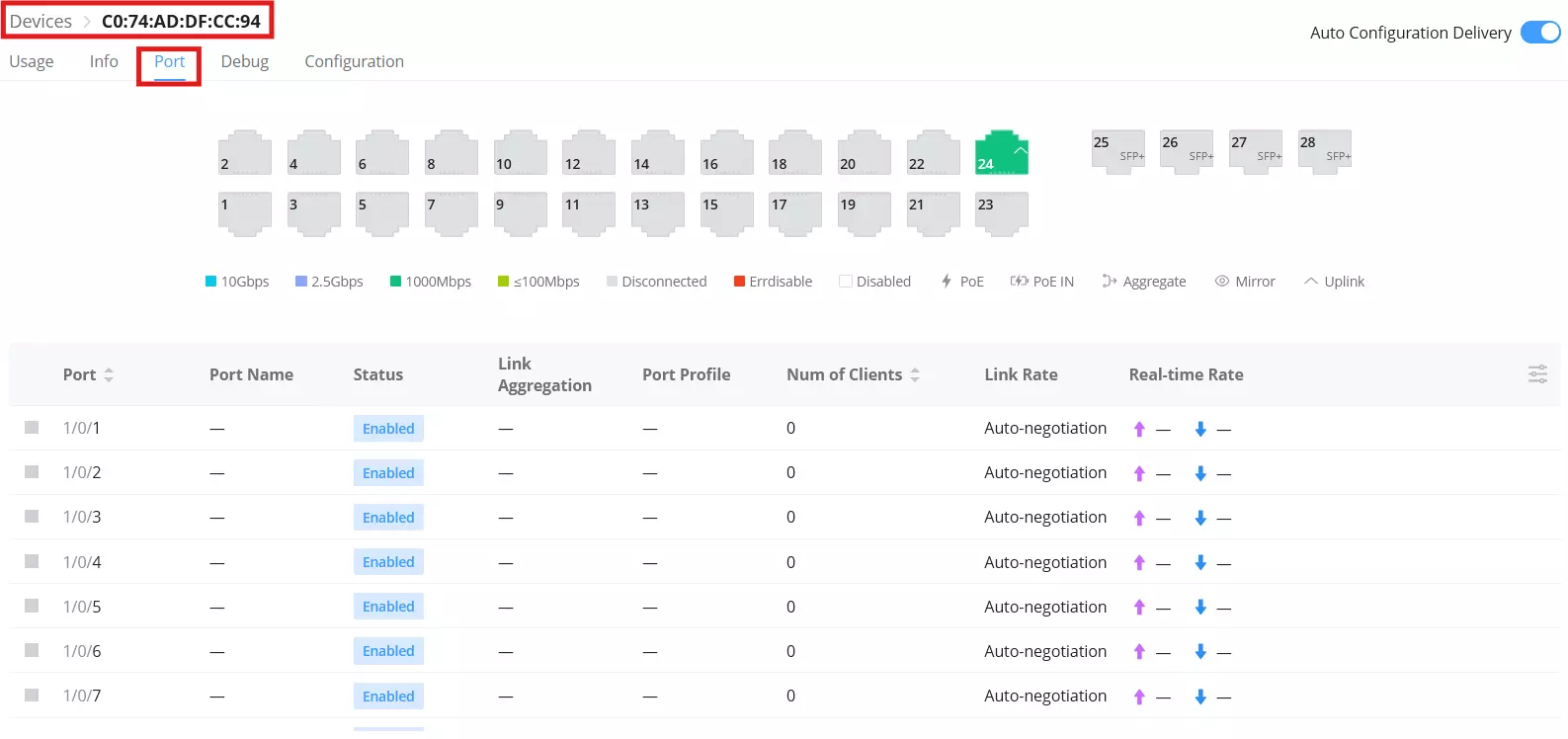Click Enabled status for port 1/0/1
This screenshot has height=739, width=1568.
[388, 429]
